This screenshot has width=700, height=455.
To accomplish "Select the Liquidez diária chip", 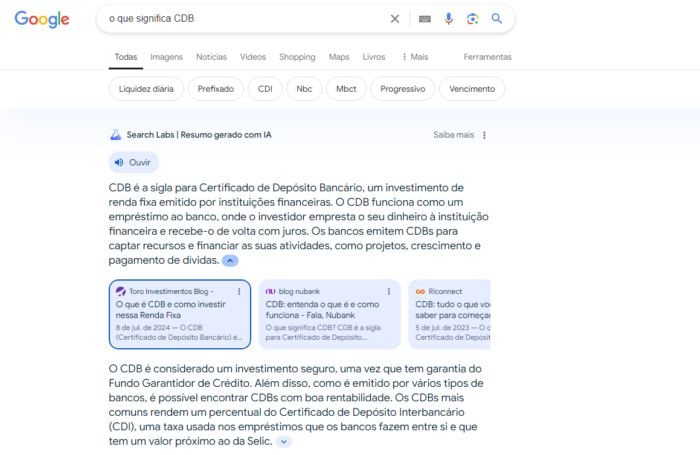I will point(146,89).
